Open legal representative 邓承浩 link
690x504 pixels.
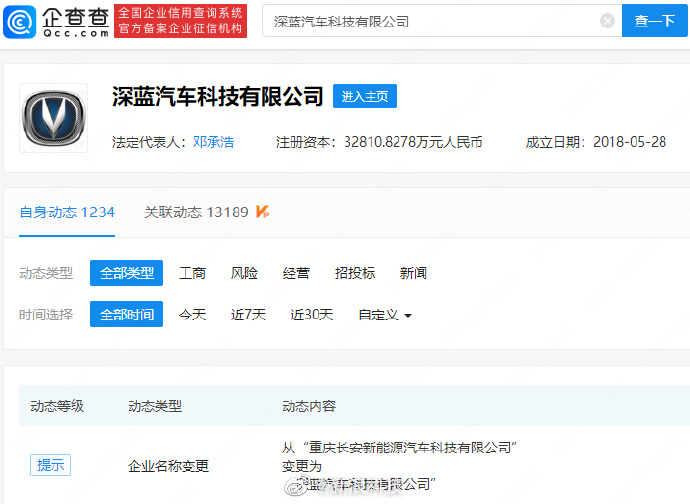[213, 142]
